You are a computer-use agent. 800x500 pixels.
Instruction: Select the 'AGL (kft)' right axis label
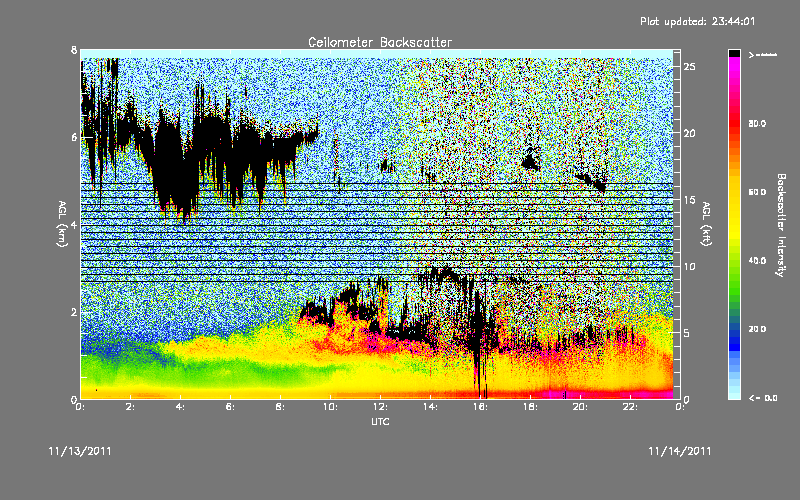pyautogui.click(x=706, y=224)
